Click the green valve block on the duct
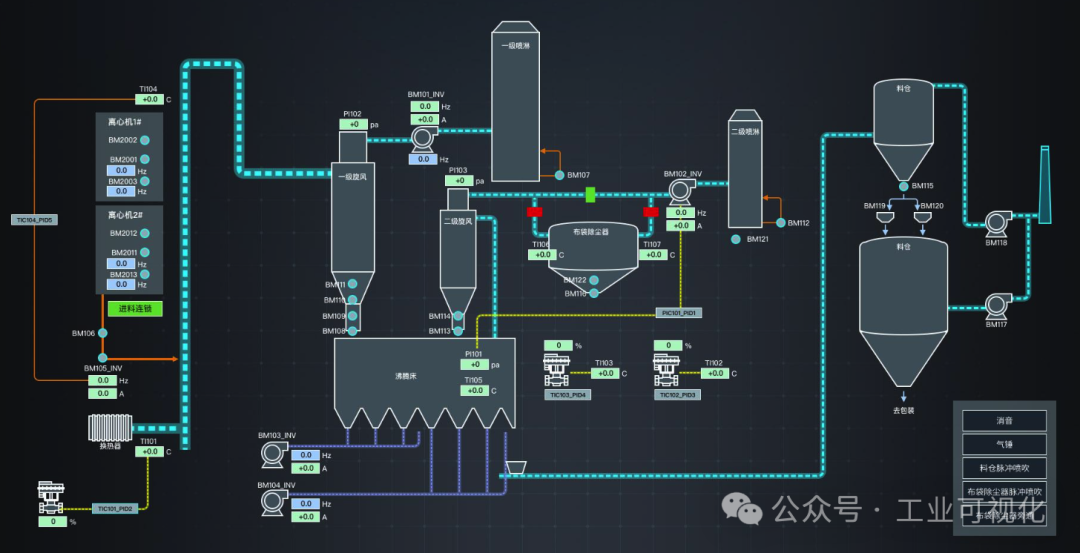1080x553 pixels. pyautogui.click(x=590, y=194)
